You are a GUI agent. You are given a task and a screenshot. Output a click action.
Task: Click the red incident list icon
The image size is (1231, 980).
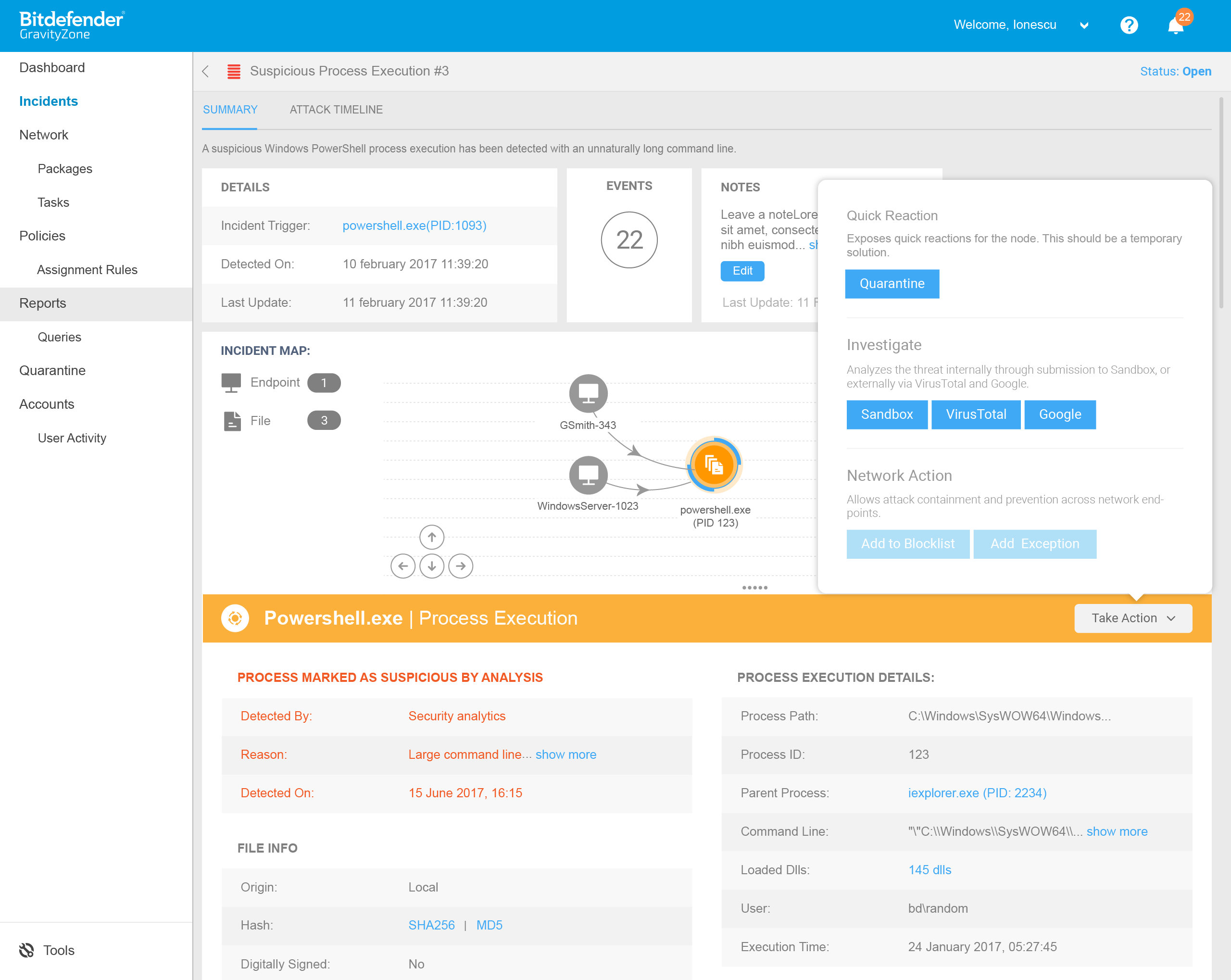[x=234, y=71]
